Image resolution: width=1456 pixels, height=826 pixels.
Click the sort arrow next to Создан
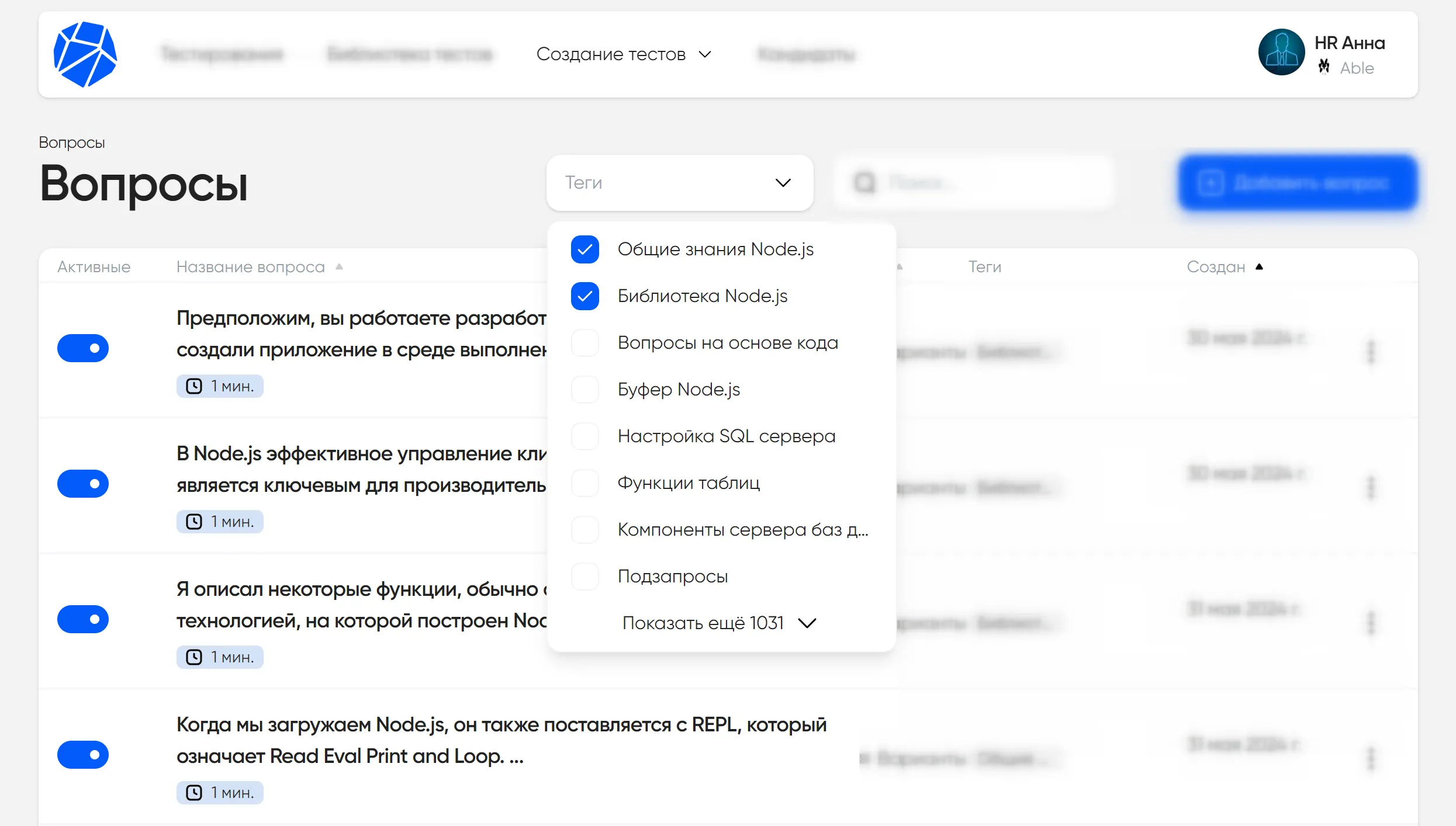1260,267
